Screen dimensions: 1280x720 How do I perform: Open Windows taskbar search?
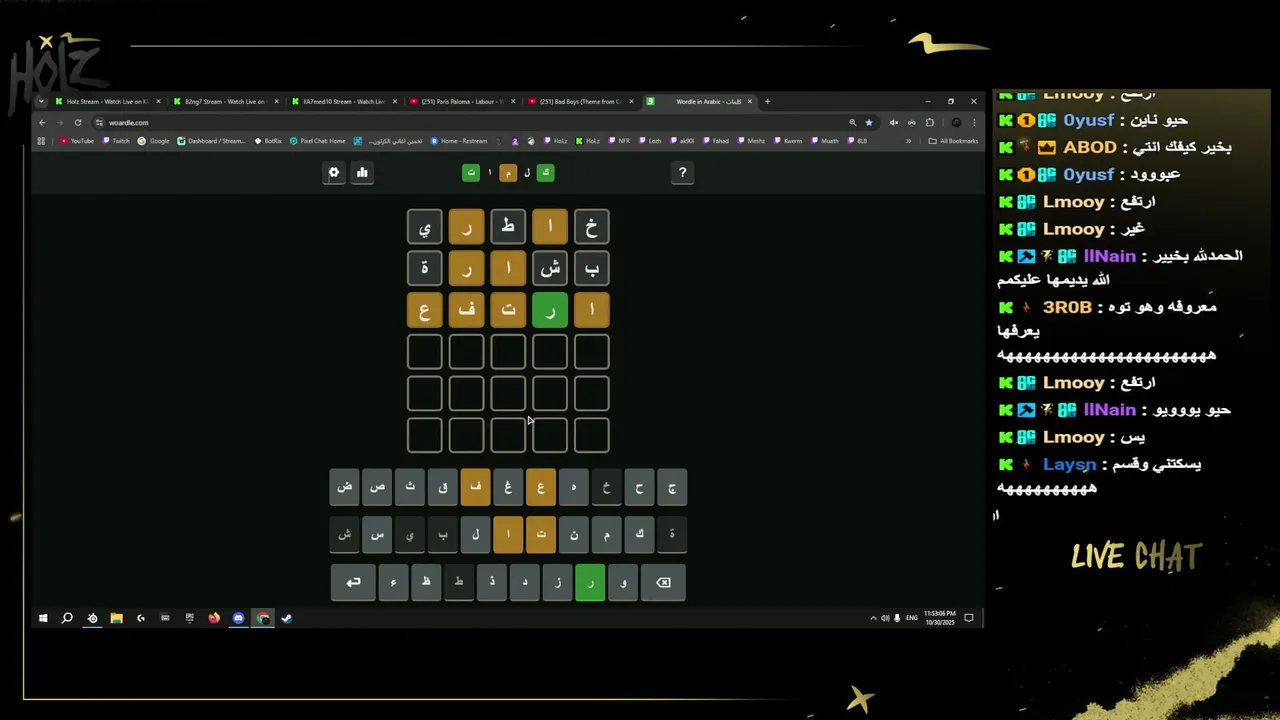click(x=67, y=618)
